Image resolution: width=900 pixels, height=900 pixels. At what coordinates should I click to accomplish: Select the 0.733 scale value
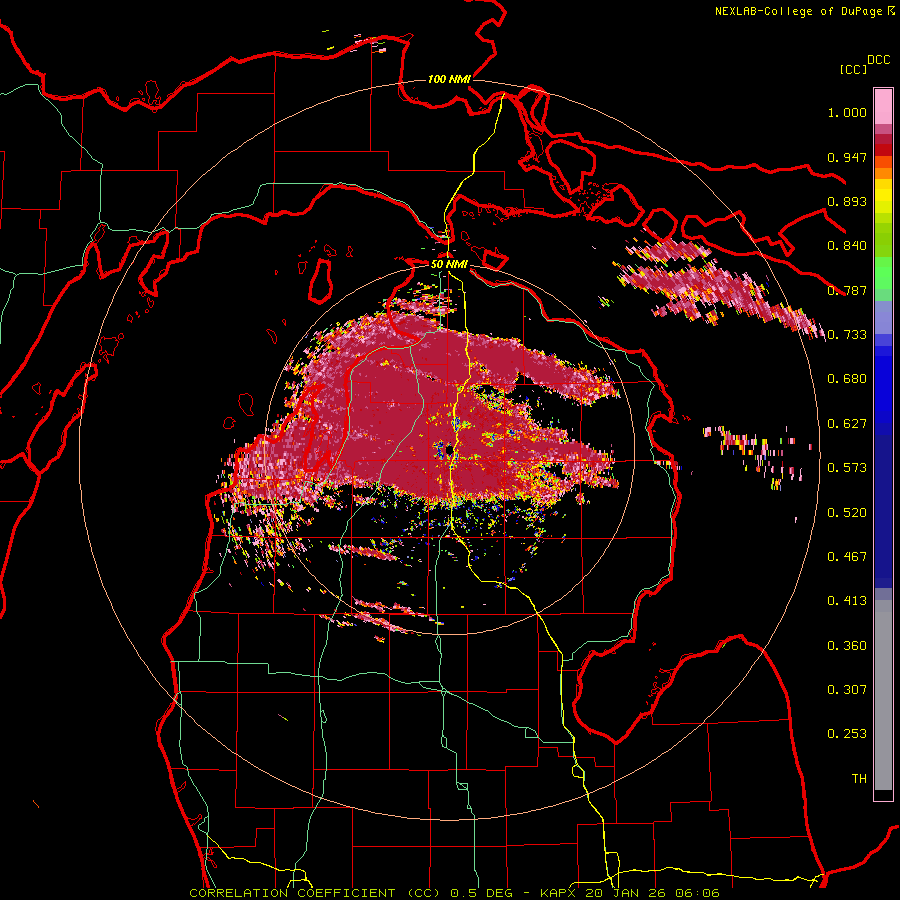click(847, 335)
